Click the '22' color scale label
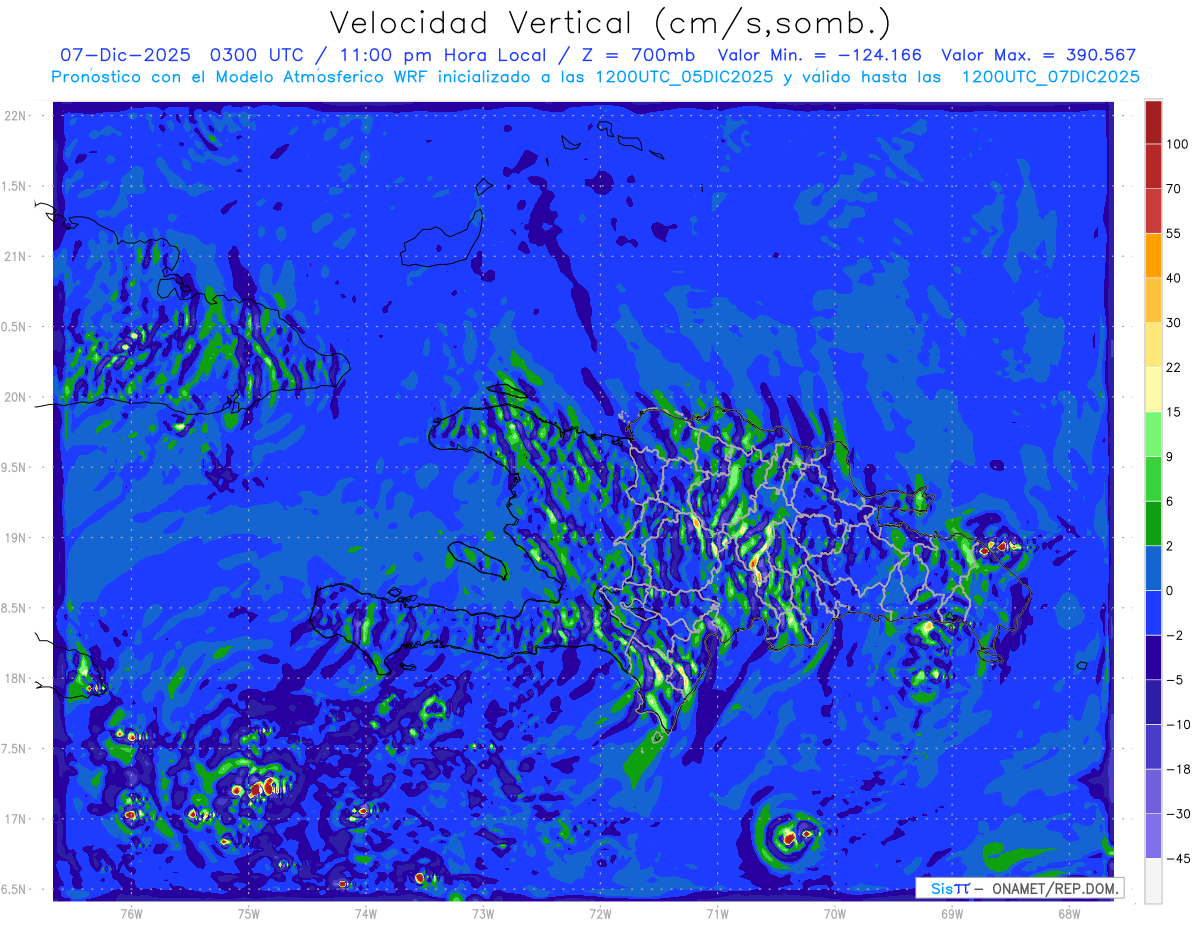The image size is (1200, 927). (1174, 367)
